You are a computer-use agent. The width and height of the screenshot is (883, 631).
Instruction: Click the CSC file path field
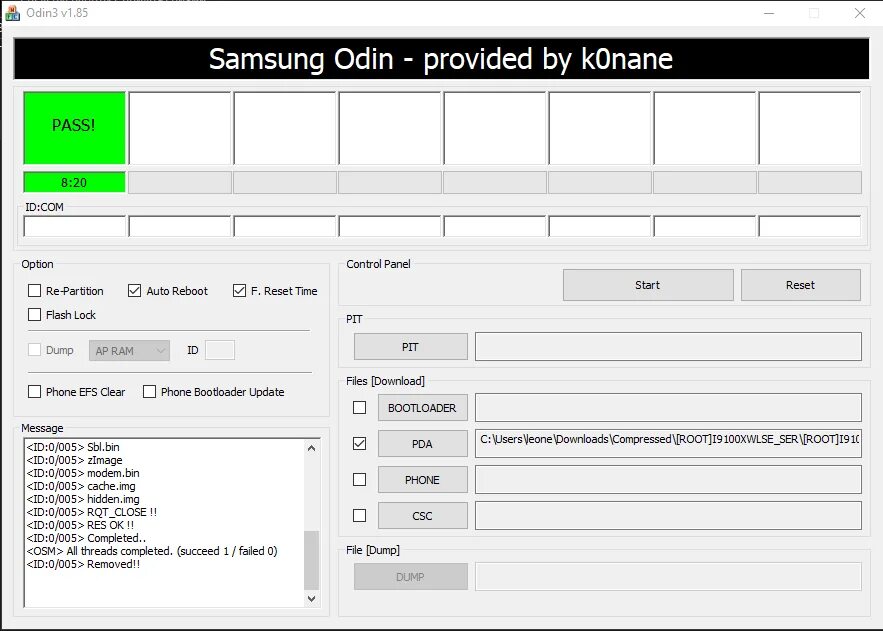pos(668,515)
